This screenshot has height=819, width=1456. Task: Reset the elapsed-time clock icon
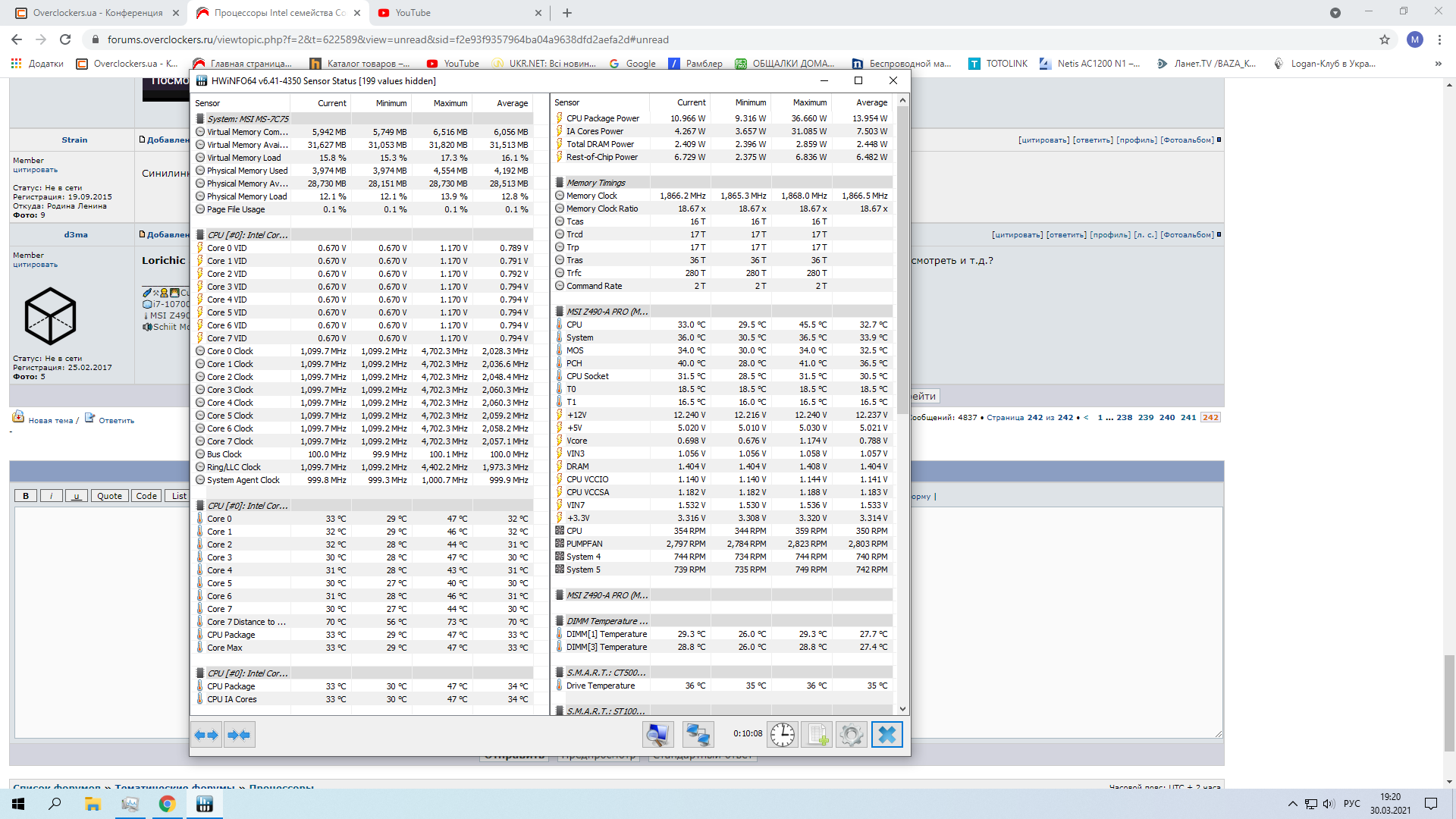click(782, 735)
